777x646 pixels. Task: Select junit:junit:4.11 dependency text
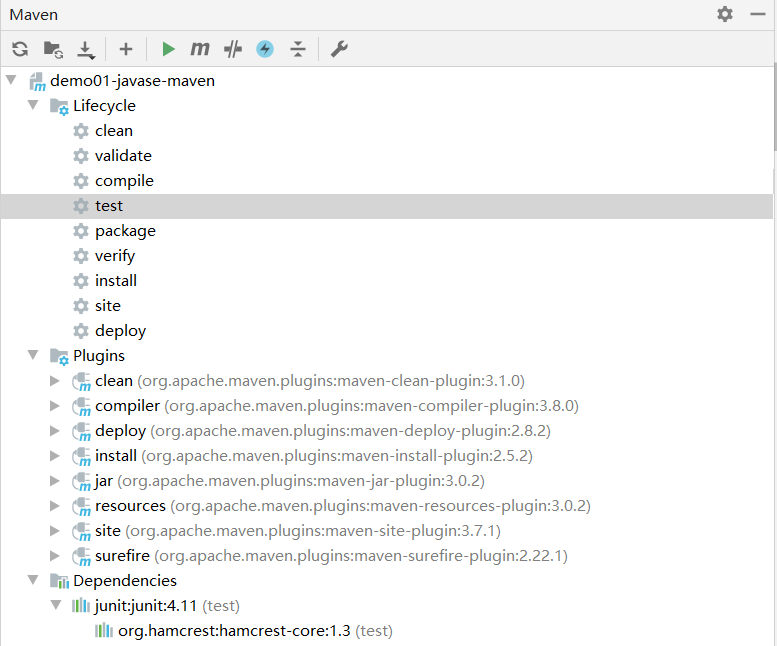click(146, 605)
